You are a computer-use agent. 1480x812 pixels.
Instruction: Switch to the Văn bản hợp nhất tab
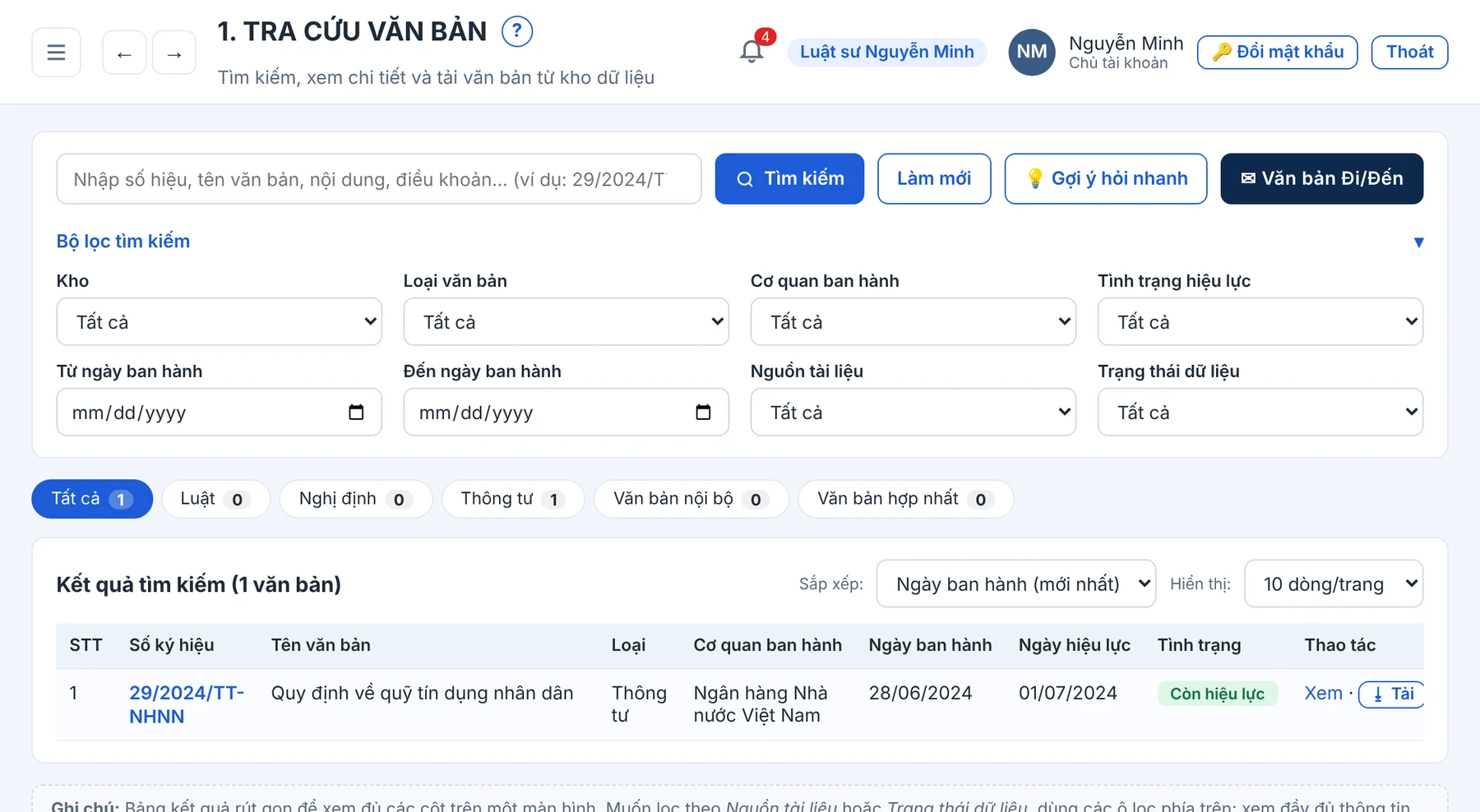tap(906, 499)
